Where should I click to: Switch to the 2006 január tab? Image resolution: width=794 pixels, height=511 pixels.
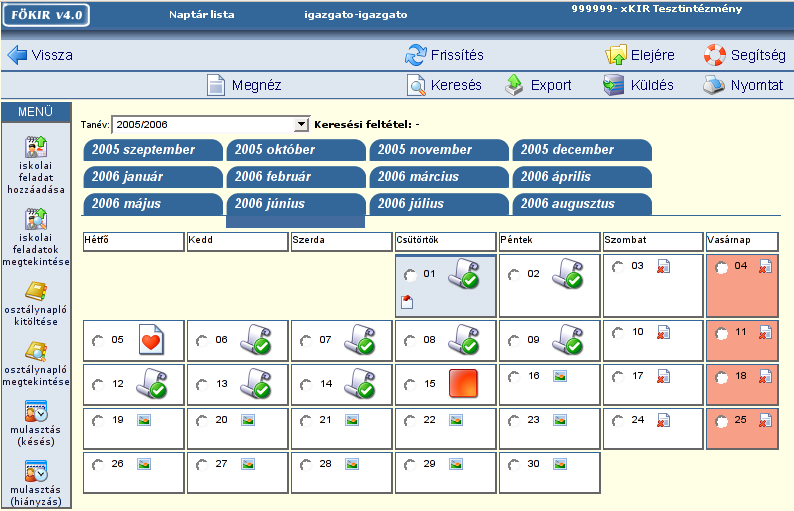coord(153,177)
